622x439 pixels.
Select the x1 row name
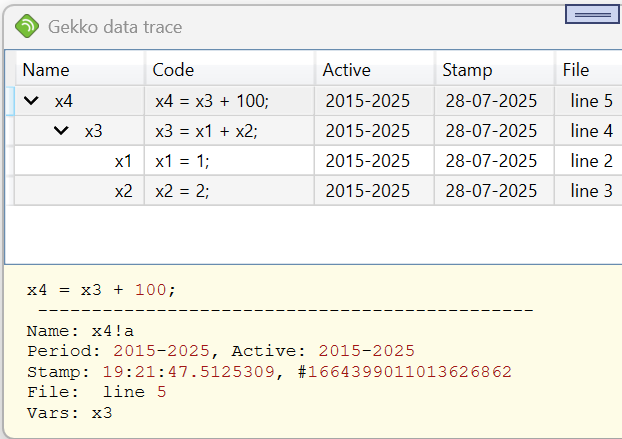click(123, 161)
